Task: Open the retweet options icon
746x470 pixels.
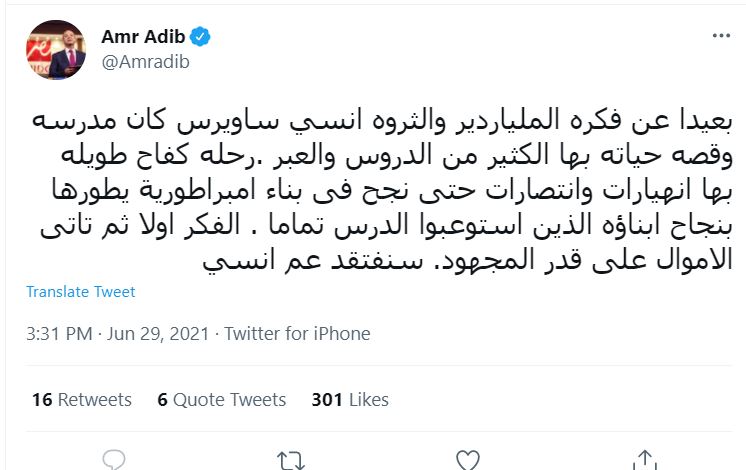Action: coord(290,461)
